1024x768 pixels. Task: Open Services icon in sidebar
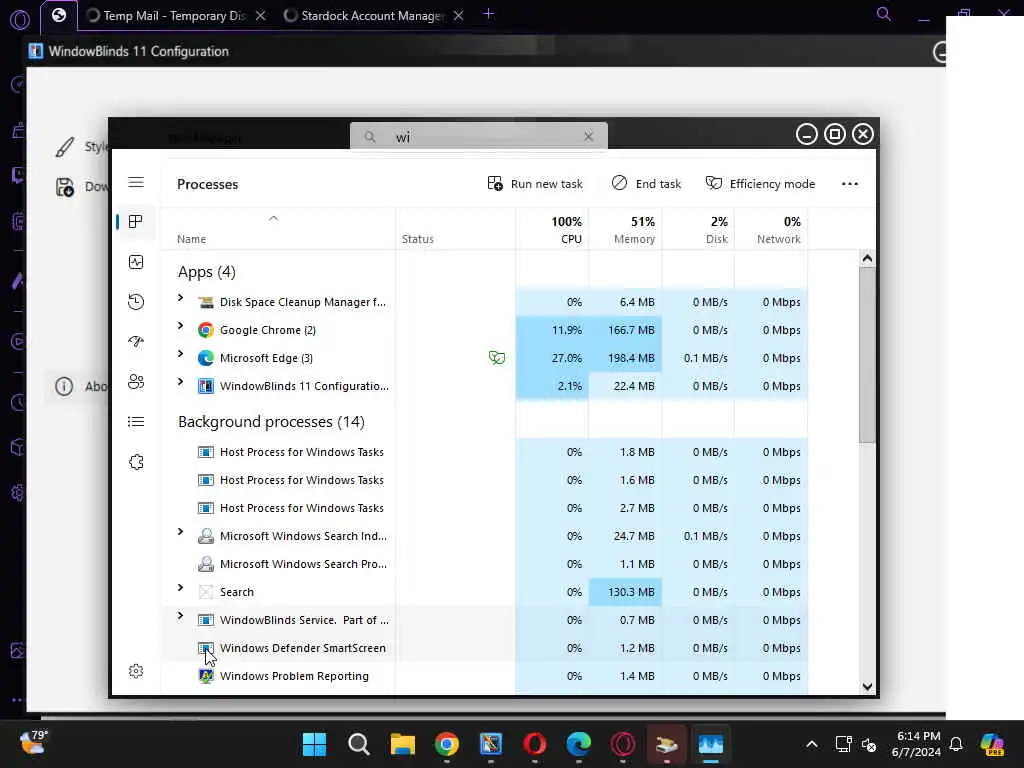pyautogui.click(x=136, y=462)
